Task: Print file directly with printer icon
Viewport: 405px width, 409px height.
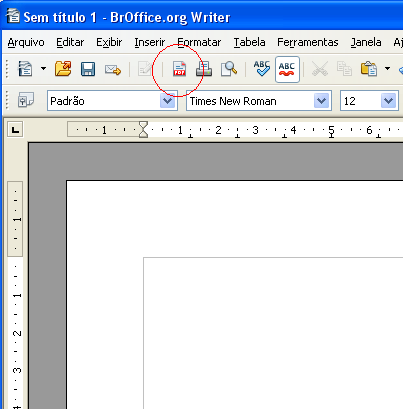Action: click(204, 69)
